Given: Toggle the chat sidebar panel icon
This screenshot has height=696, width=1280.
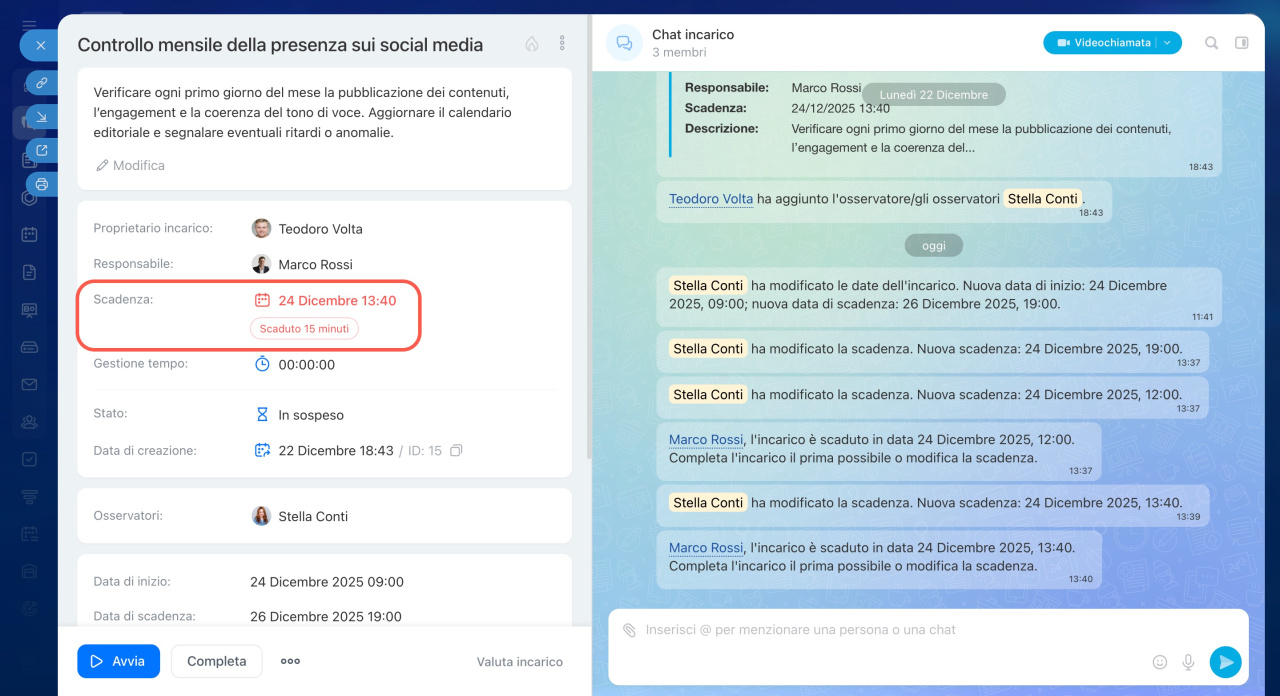Looking at the screenshot, I should 1242,43.
